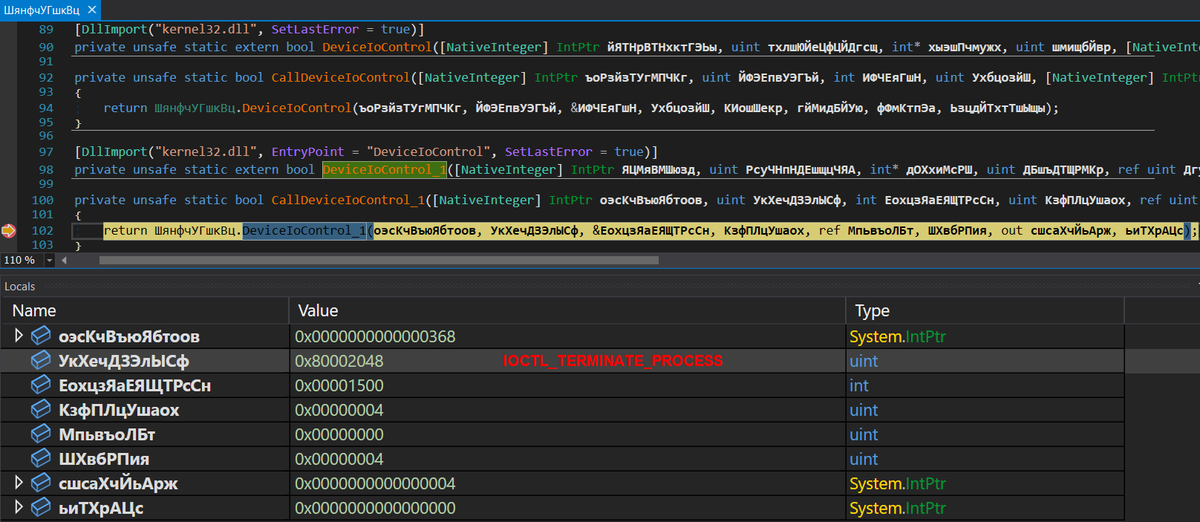Select the ЕохцзЯаЕЯЩТРсСн variable name

pos(135,385)
